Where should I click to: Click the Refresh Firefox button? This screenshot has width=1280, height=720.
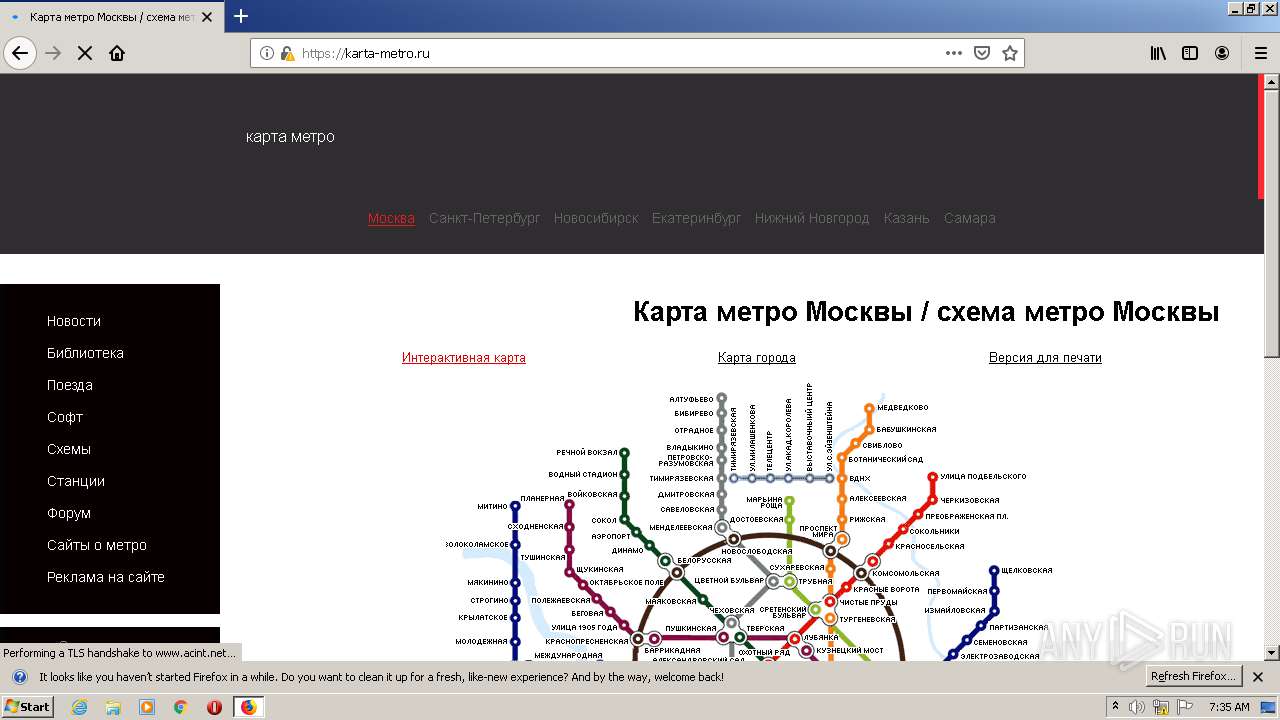1194,677
